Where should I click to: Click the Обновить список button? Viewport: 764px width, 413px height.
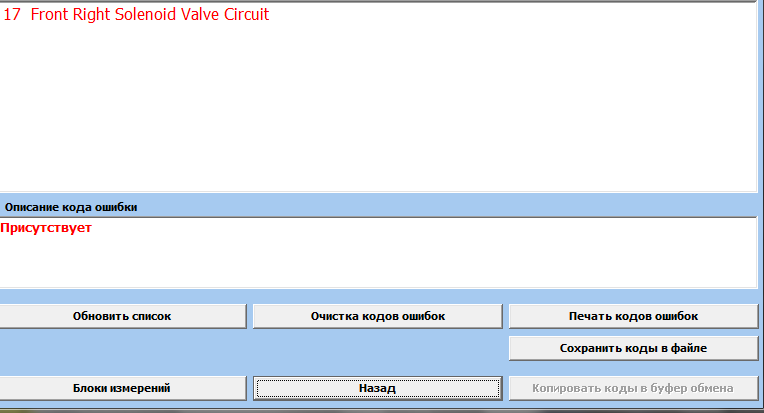pyautogui.click(x=122, y=316)
